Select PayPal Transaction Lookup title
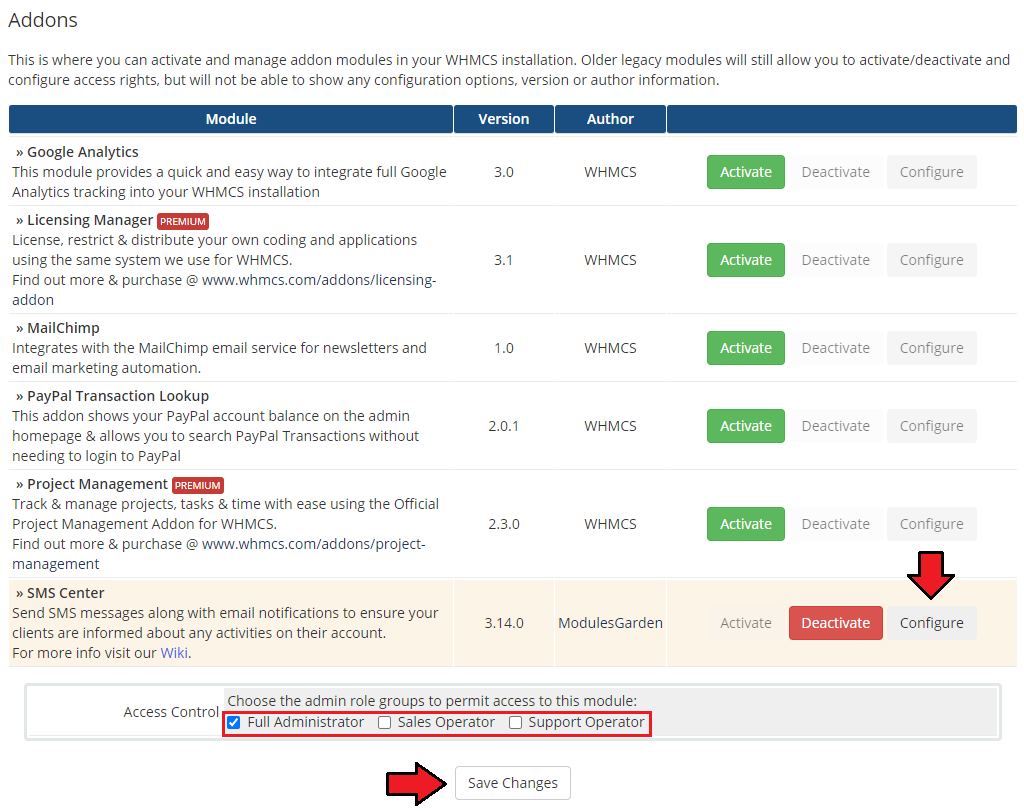Image resolution: width=1024 pixels, height=811 pixels. pos(118,396)
